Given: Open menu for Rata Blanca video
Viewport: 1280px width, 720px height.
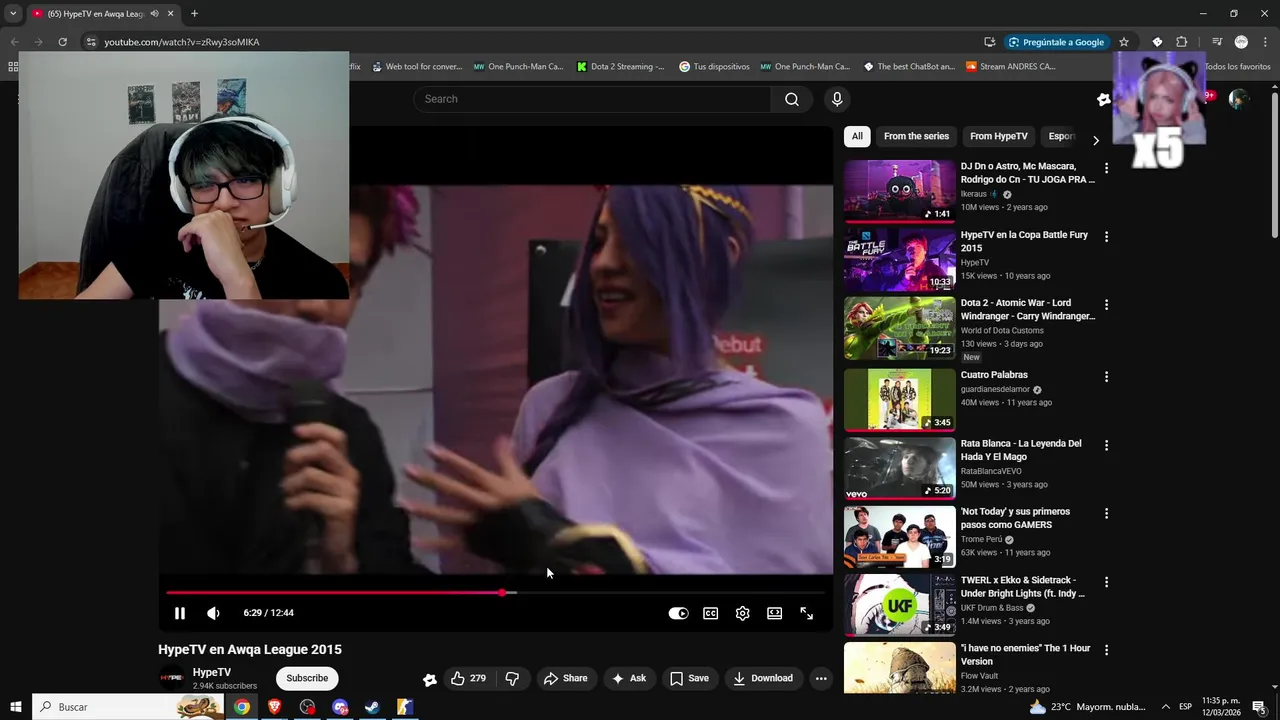Looking at the screenshot, I should point(1106,445).
